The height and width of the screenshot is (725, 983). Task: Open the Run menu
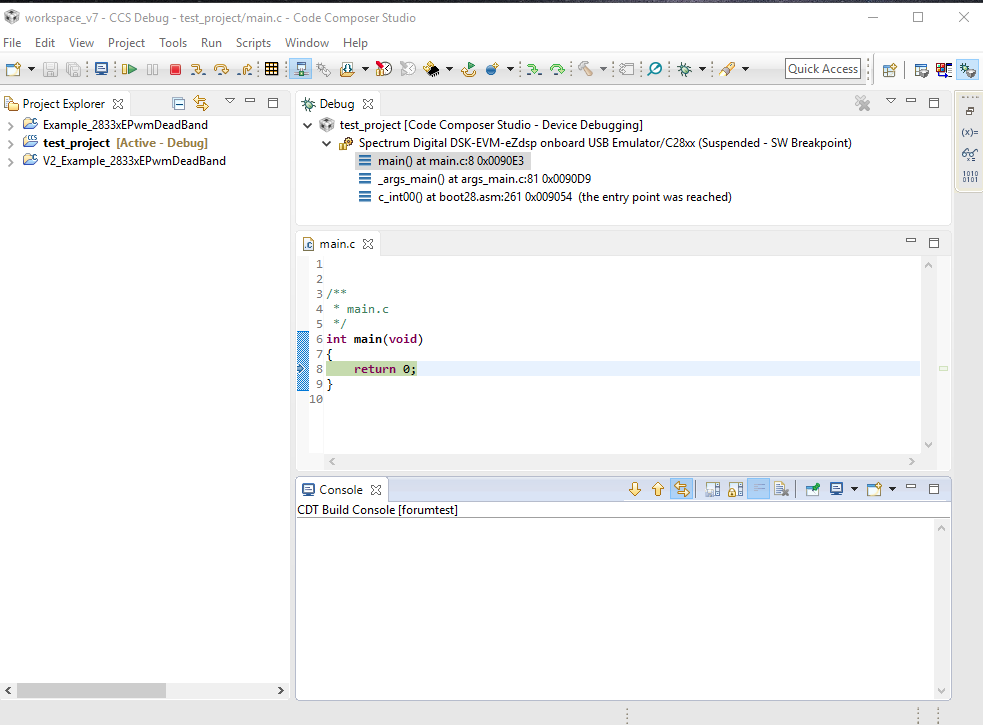click(211, 43)
